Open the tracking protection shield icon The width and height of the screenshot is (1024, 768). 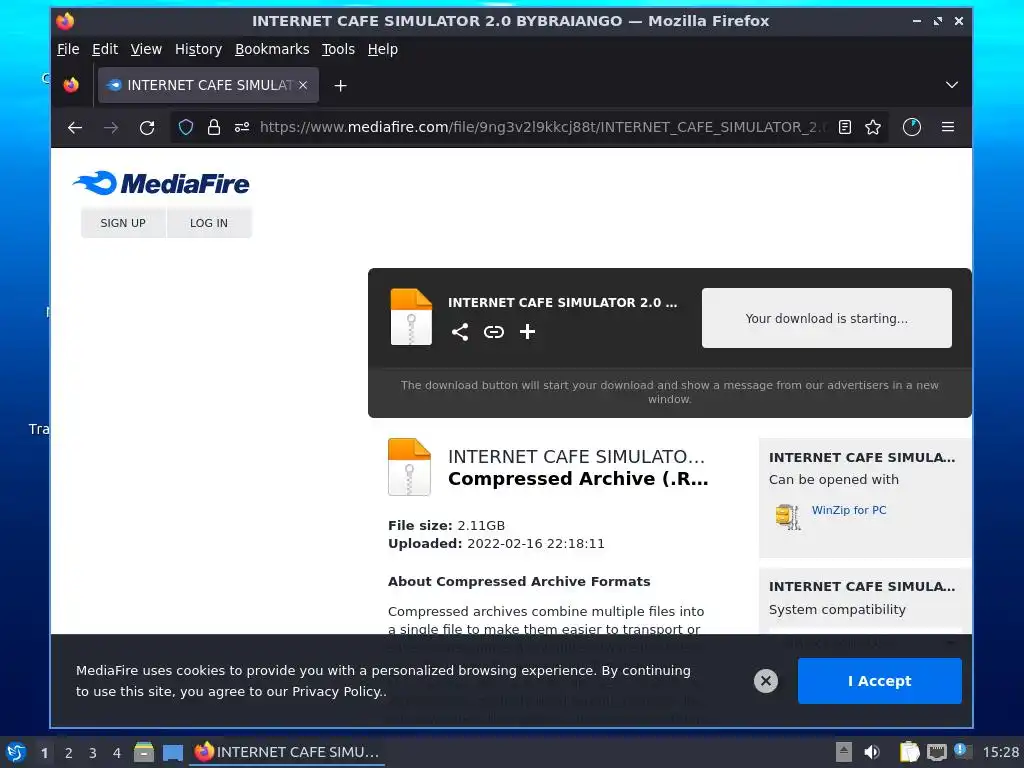(186, 127)
